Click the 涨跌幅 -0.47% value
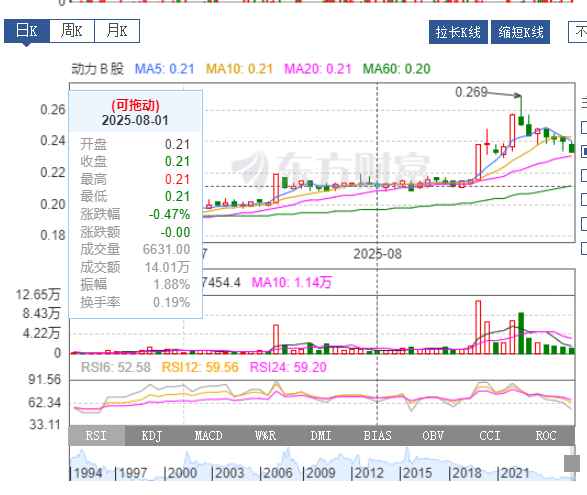587x495 pixels. tap(169, 214)
